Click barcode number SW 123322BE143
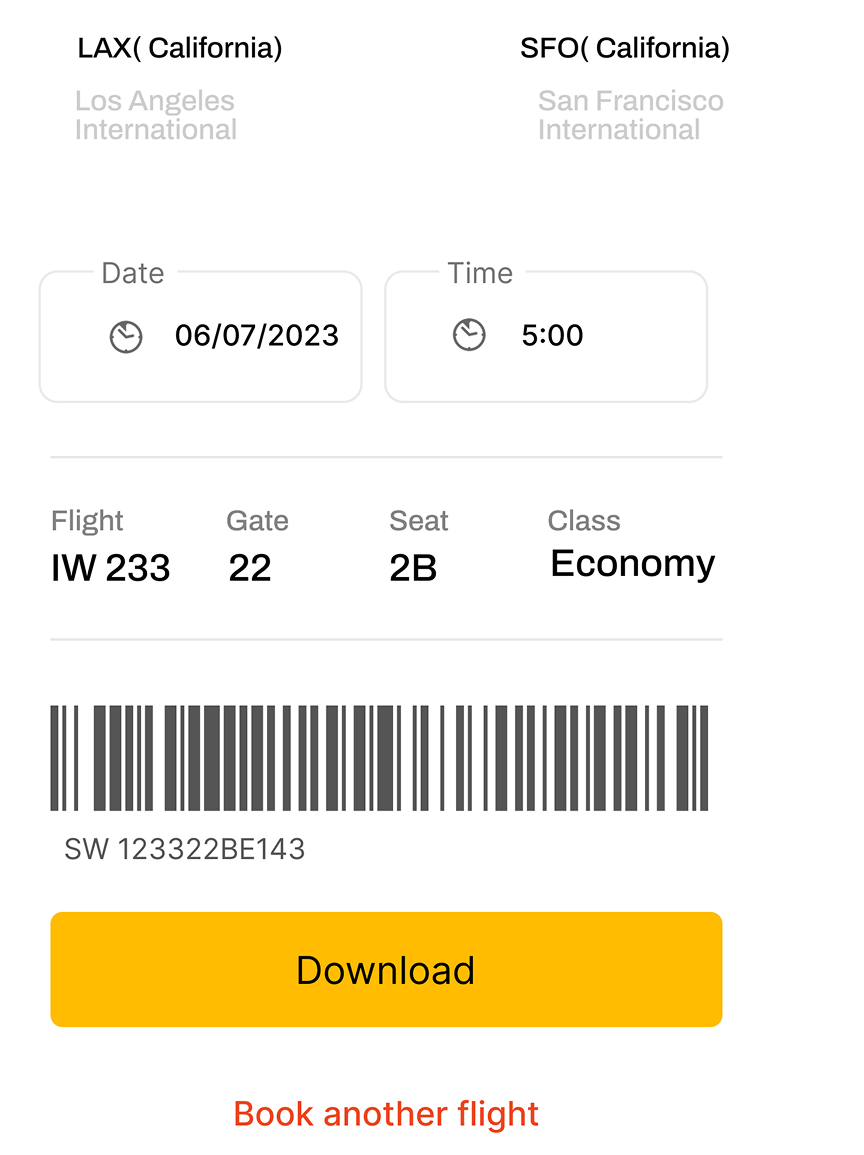The width and height of the screenshot is (864, 1155). point(185,849)
